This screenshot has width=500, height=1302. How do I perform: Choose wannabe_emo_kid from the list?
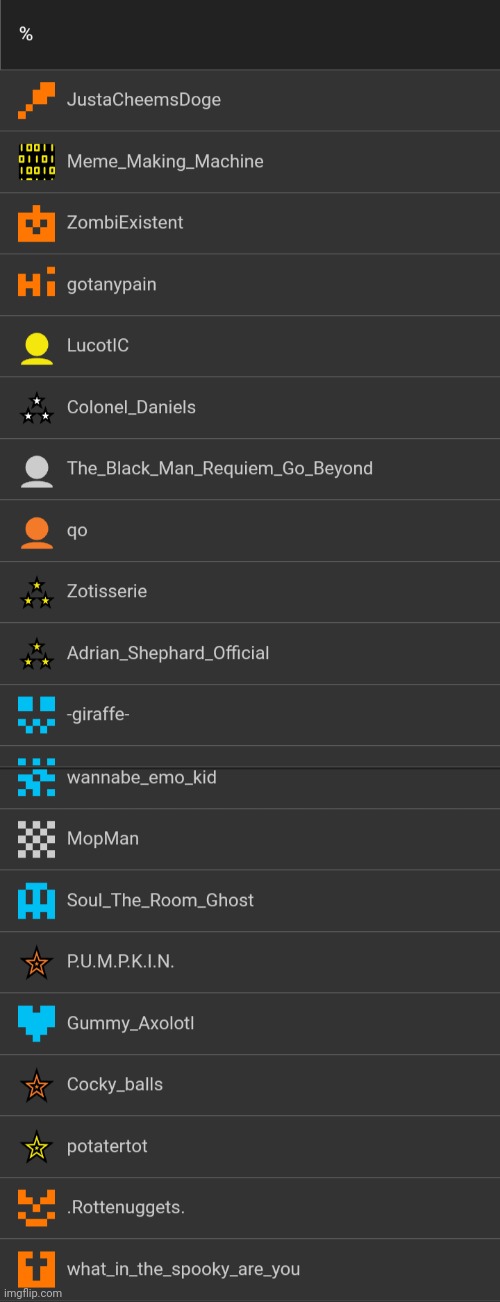point(250,777)
